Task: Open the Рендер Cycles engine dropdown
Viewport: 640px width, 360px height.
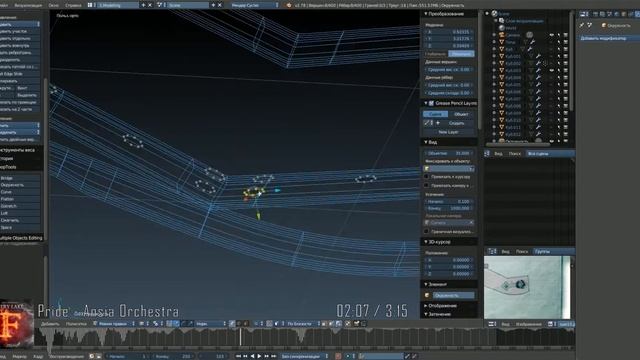Action: (x=254, y=5)
